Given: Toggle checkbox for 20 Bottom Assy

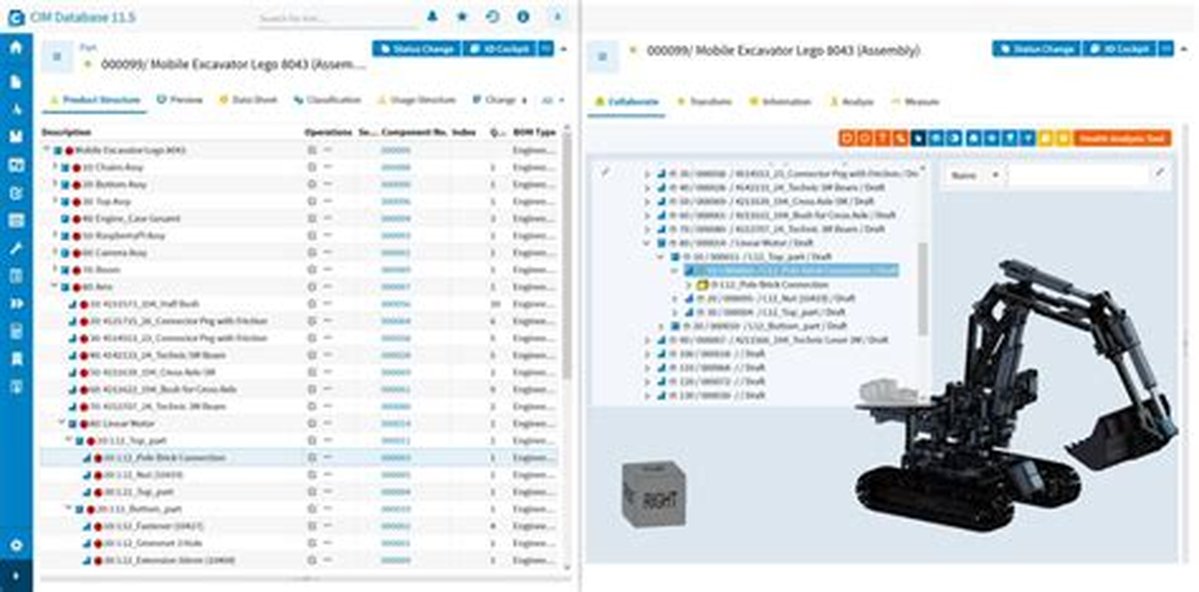Looking at the screenshot, I should coord(66,184).
